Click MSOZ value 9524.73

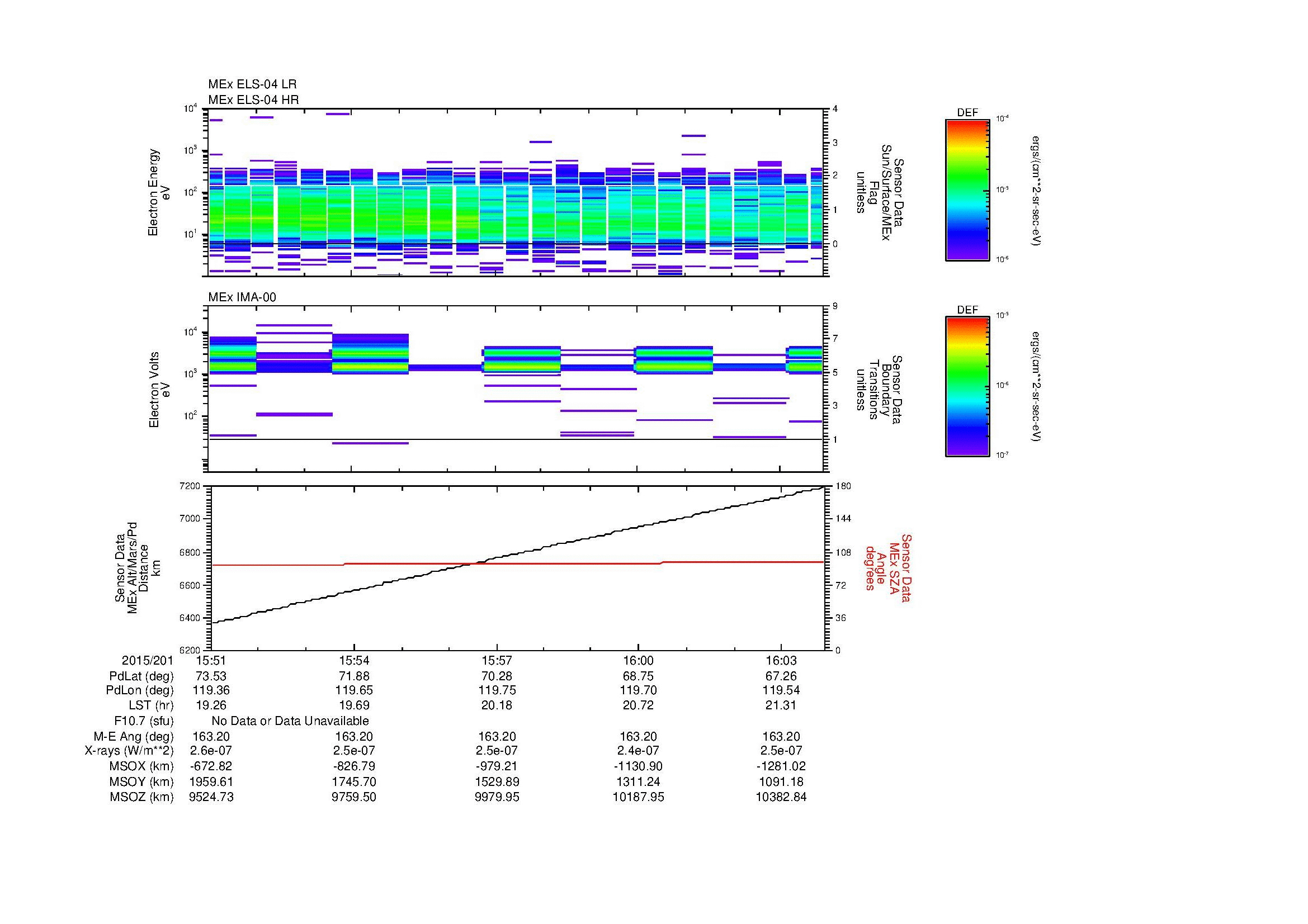pos(211,797)
